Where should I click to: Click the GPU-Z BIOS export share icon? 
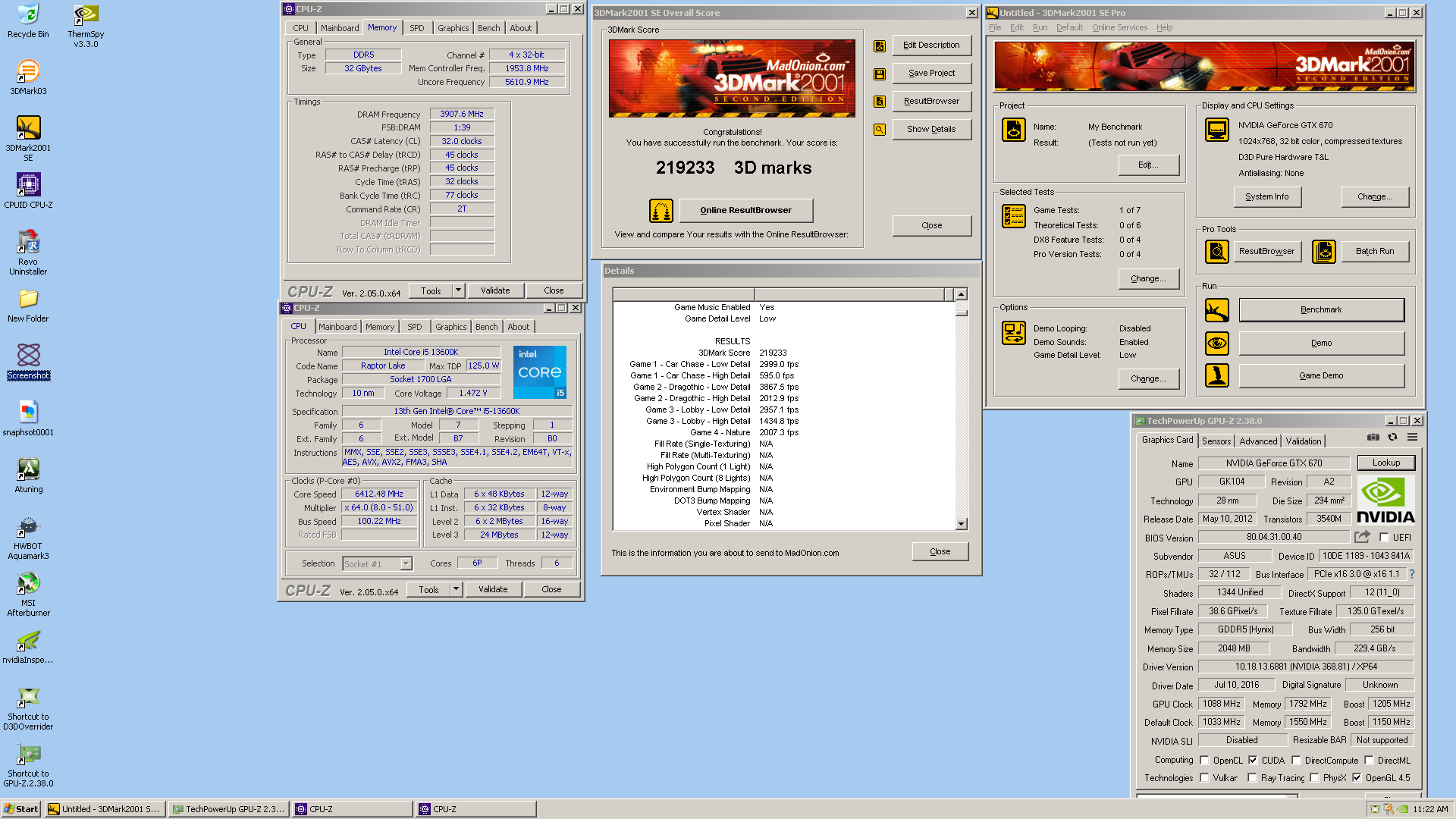[1363, 537]
